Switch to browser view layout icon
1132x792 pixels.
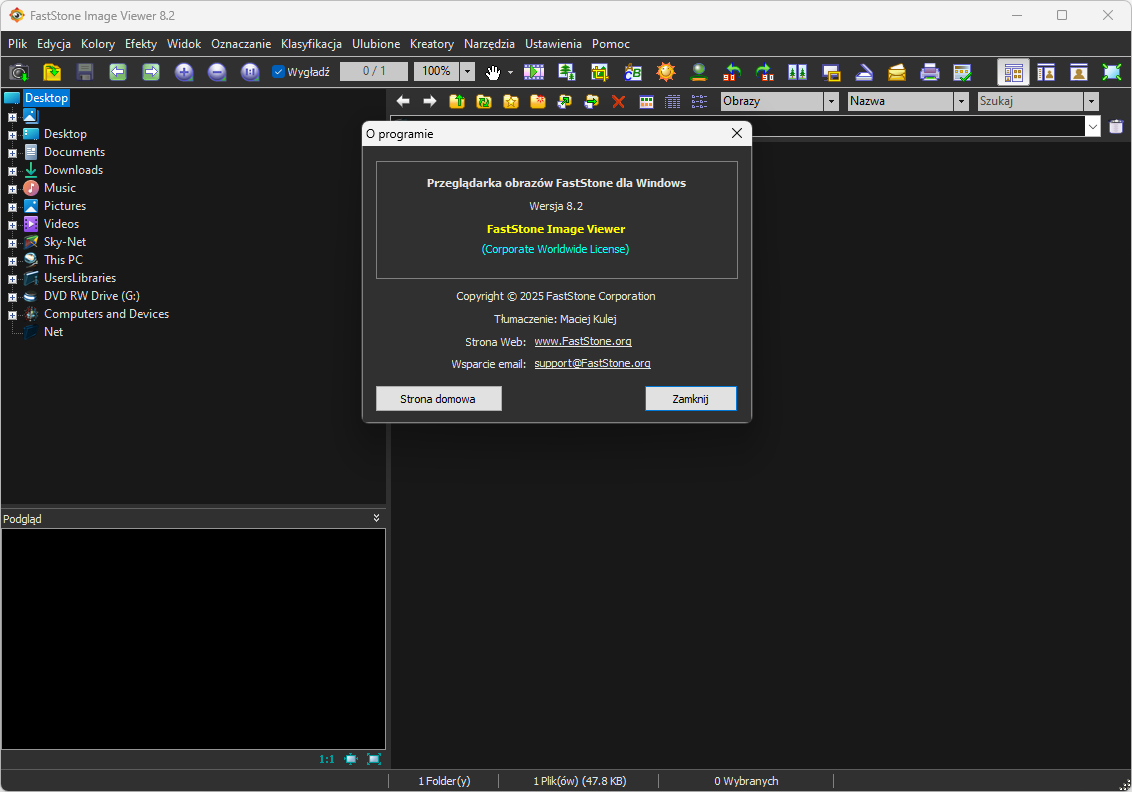[1014, 72]
